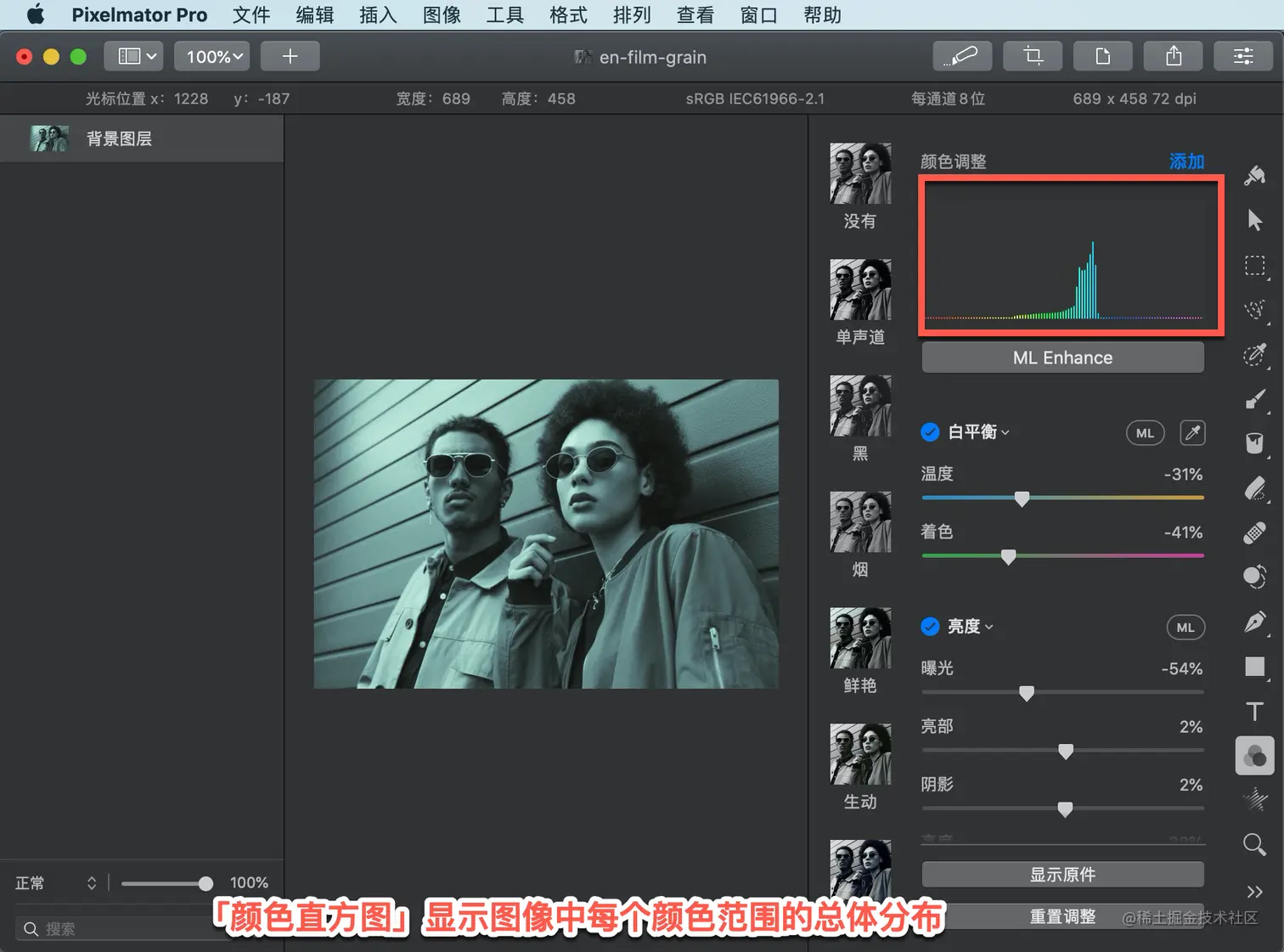The height and width of the screenshot is (952, 1284).
Task: Click the 搜索 search field
Action: tap(123, 929)
